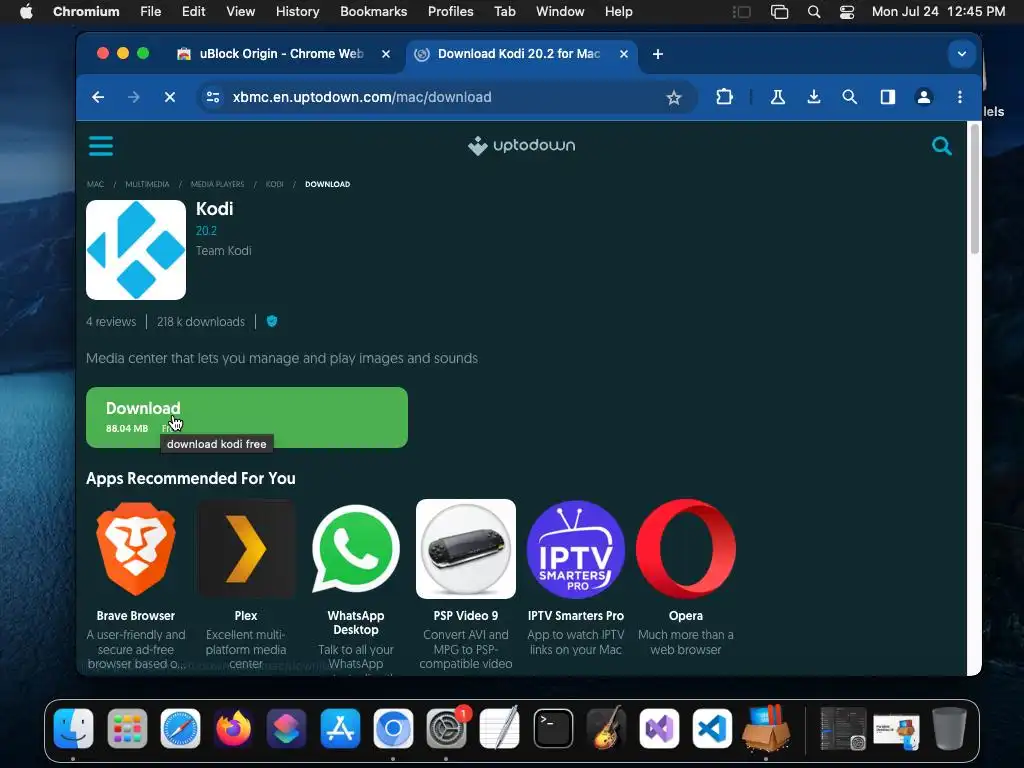Viewport: 1024px width, 768px height.
Task: Open the Chromium three-dot menu
Action: coord(959,97)
